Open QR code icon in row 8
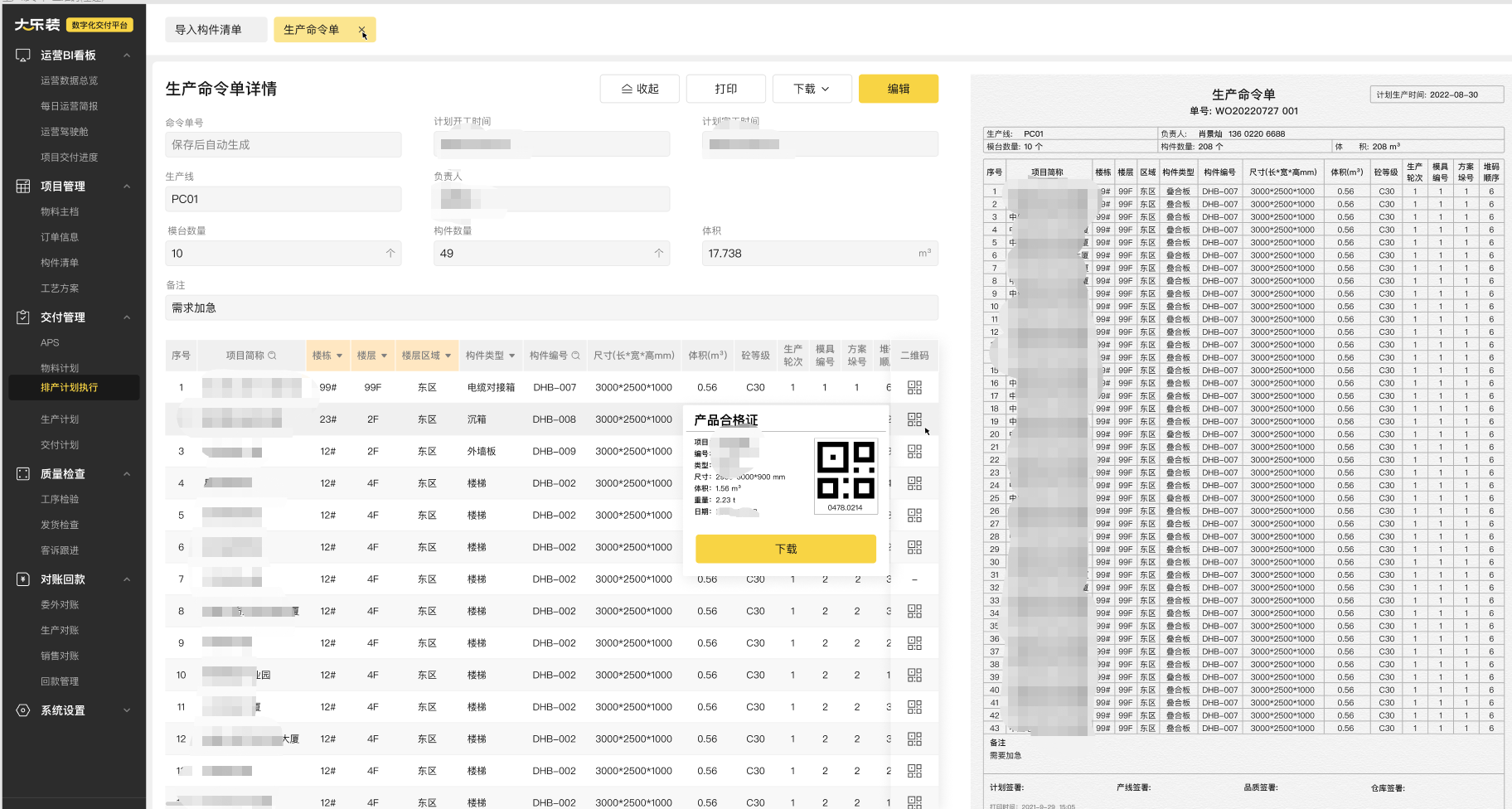 point(914,611)
